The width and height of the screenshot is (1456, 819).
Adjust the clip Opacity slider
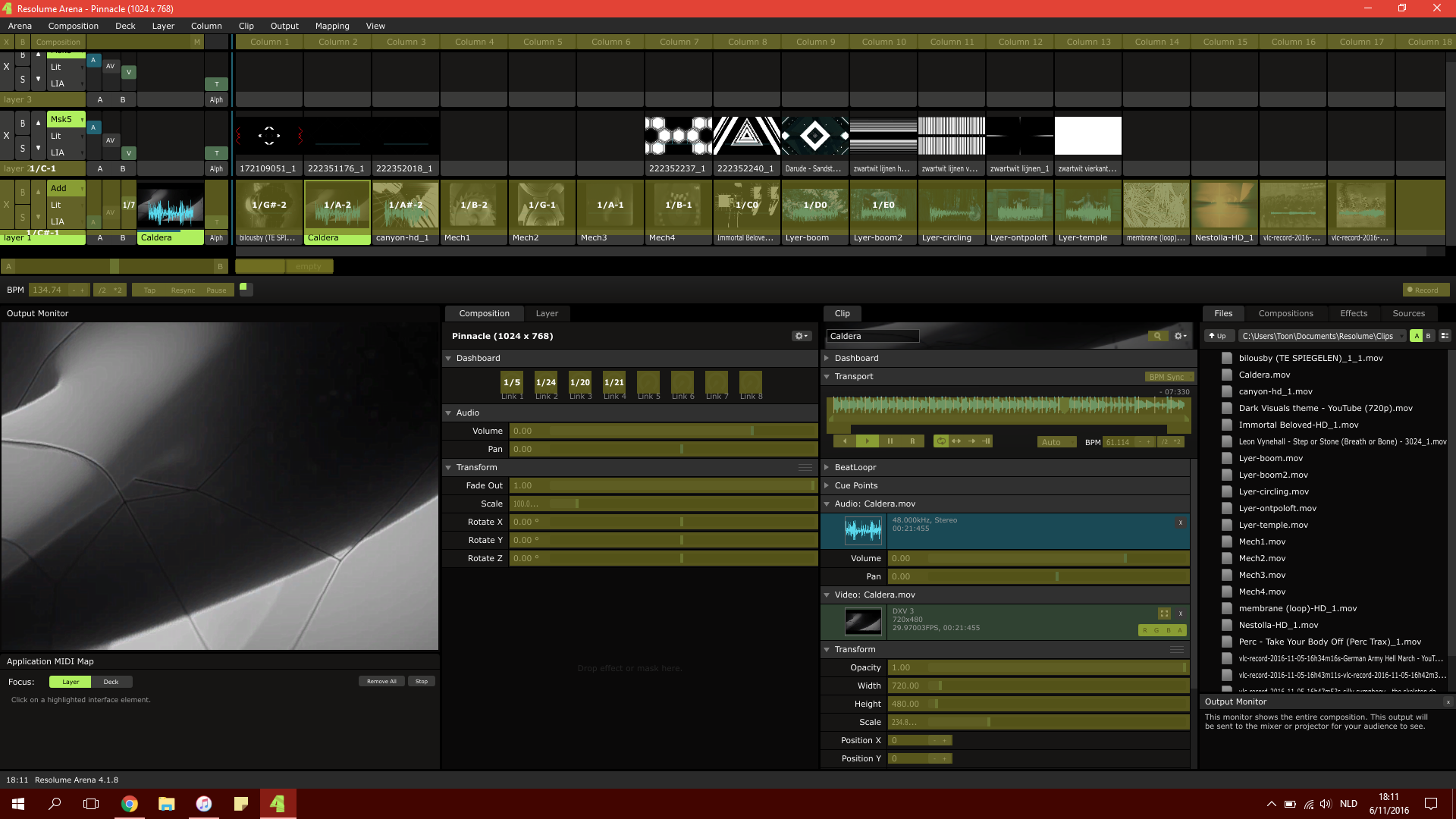[1037, 667]
